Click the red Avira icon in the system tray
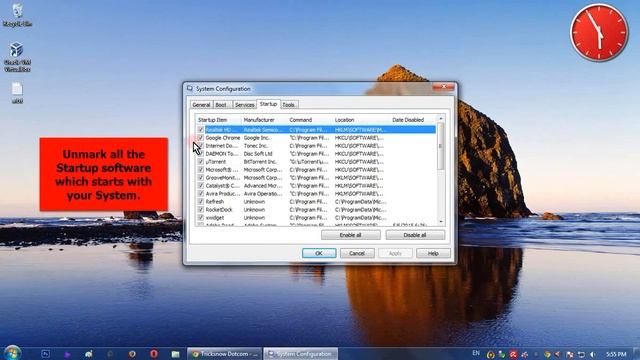This screenshot has width=640, height=360. point(513,354)
